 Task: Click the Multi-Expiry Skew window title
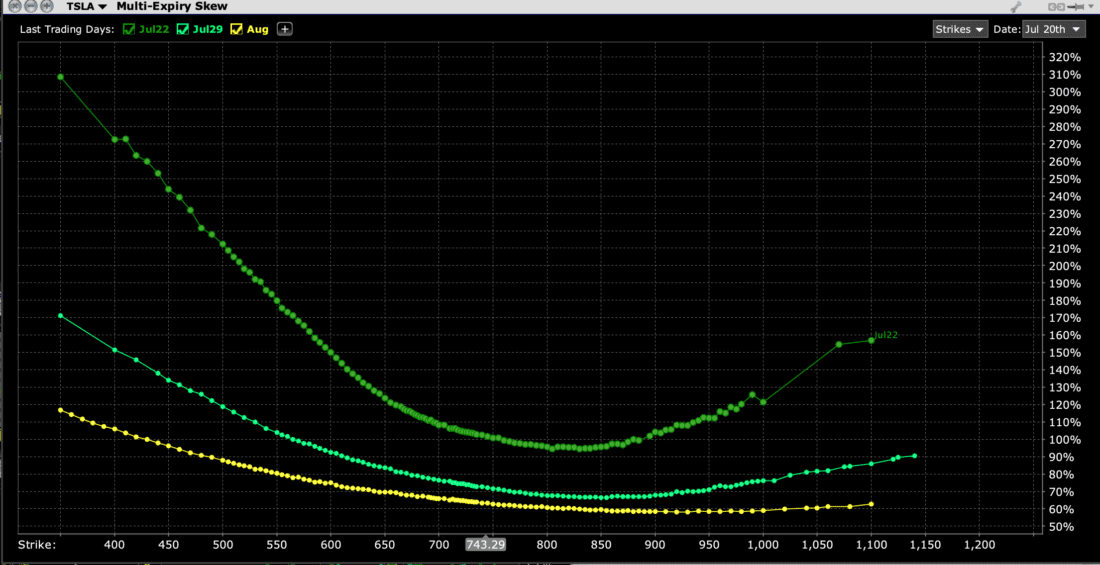(172, 6)
